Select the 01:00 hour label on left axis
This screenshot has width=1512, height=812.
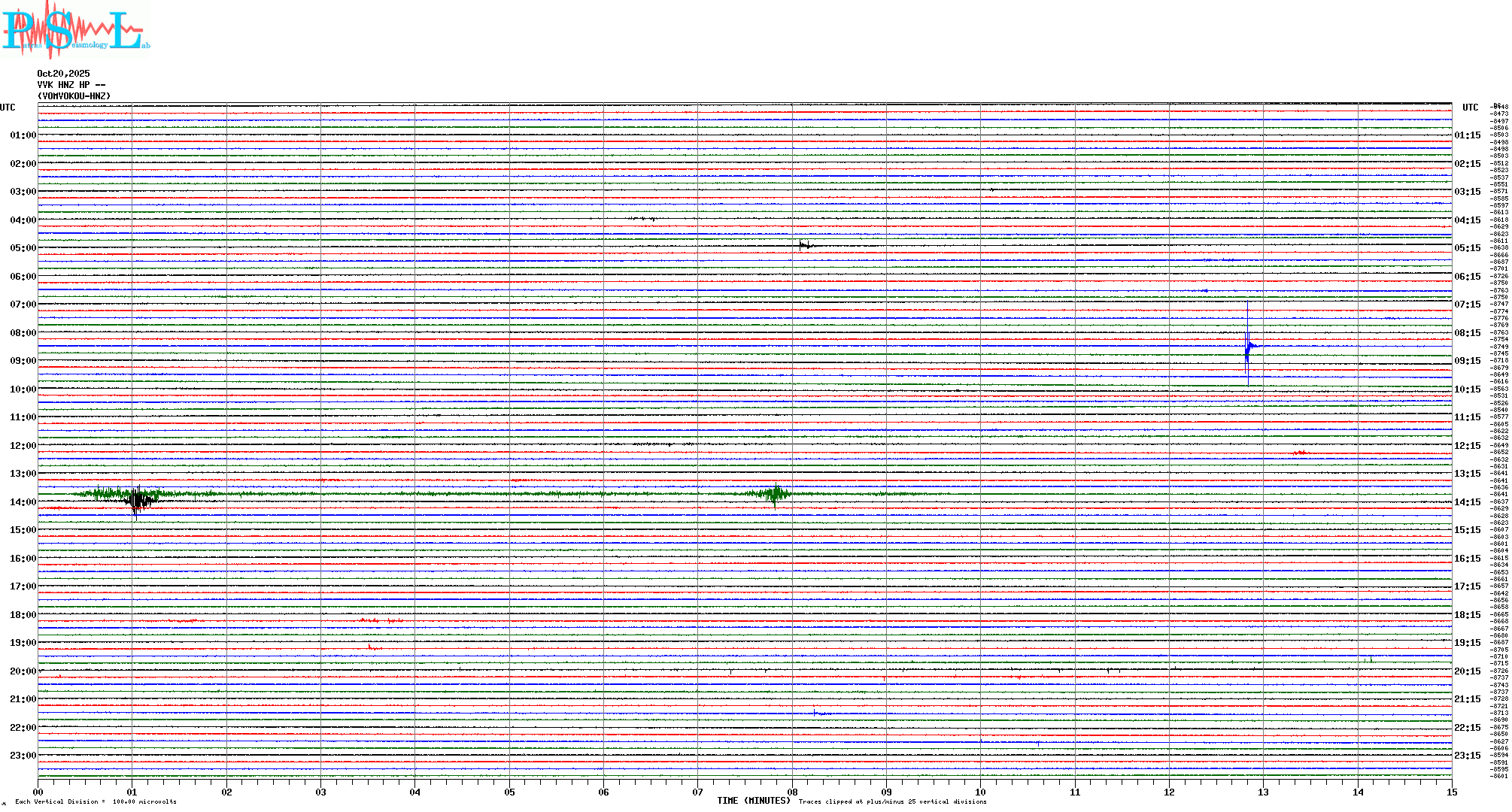(23, 135)
